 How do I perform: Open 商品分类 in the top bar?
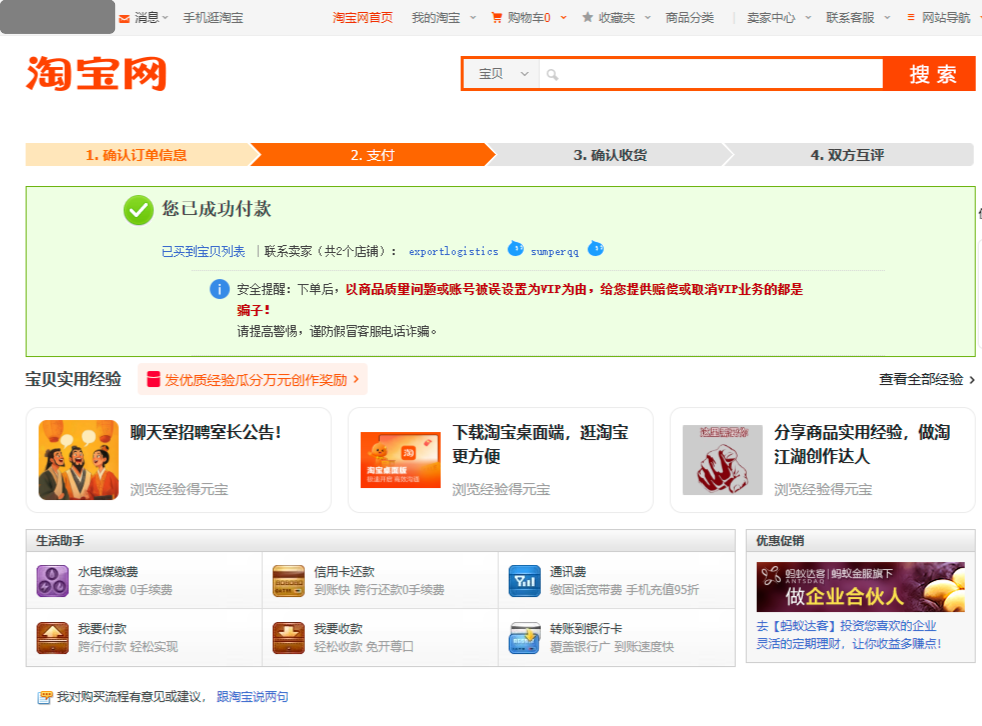point(690,18)
